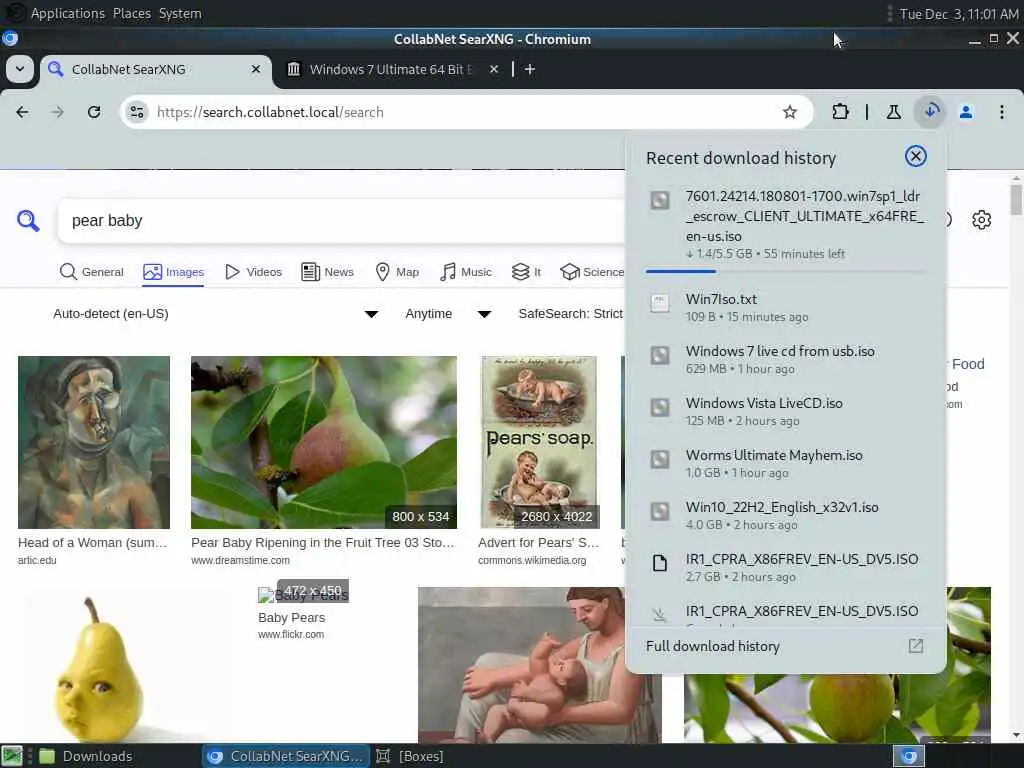Open SafeSearch: Strict dropdown
Image resolution: width=1024 pixels, height=768 pixels.
(x=570, y=314)
